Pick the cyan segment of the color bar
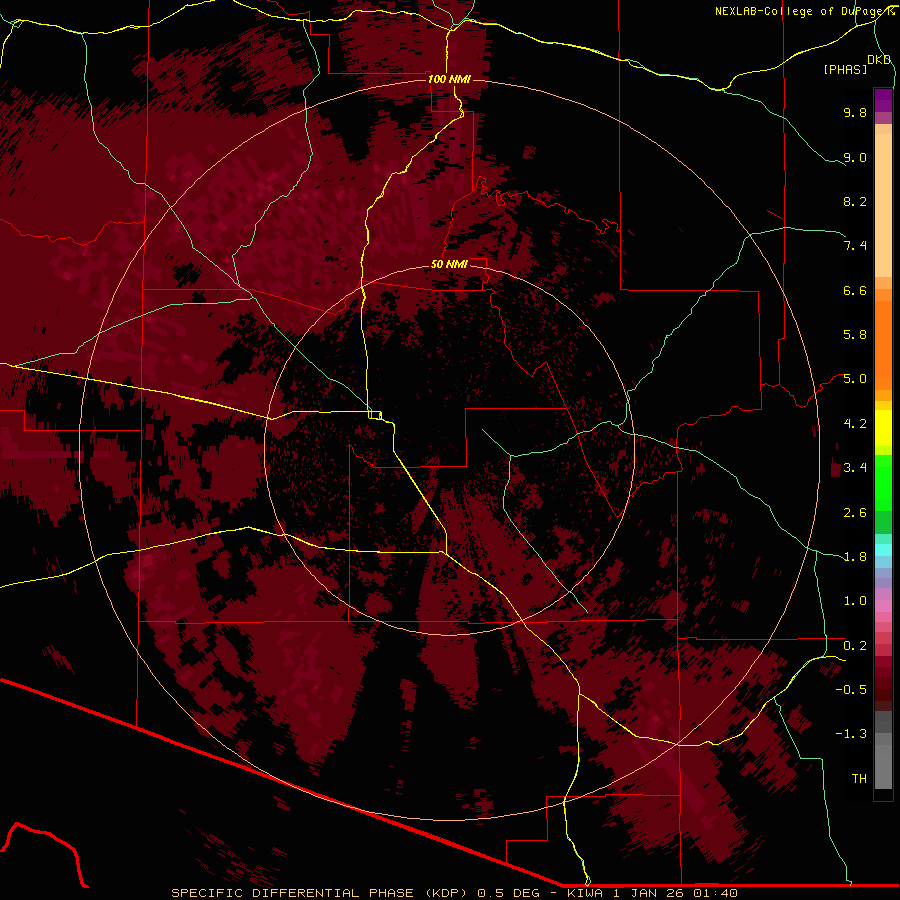 pos(883,550)
